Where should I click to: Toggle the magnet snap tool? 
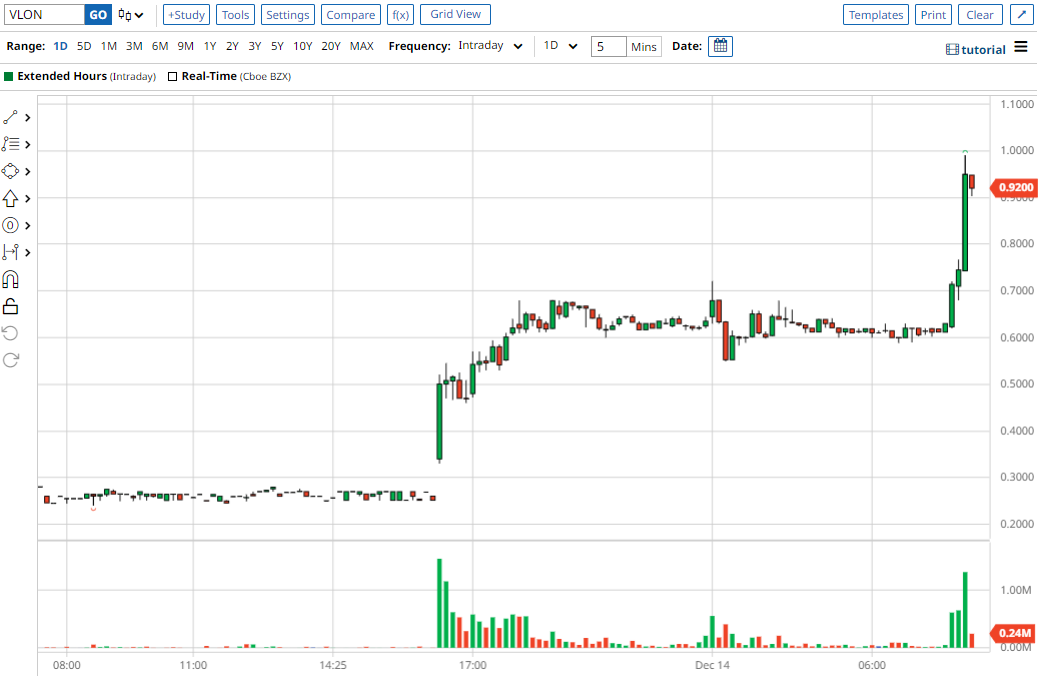coord(11,279)
